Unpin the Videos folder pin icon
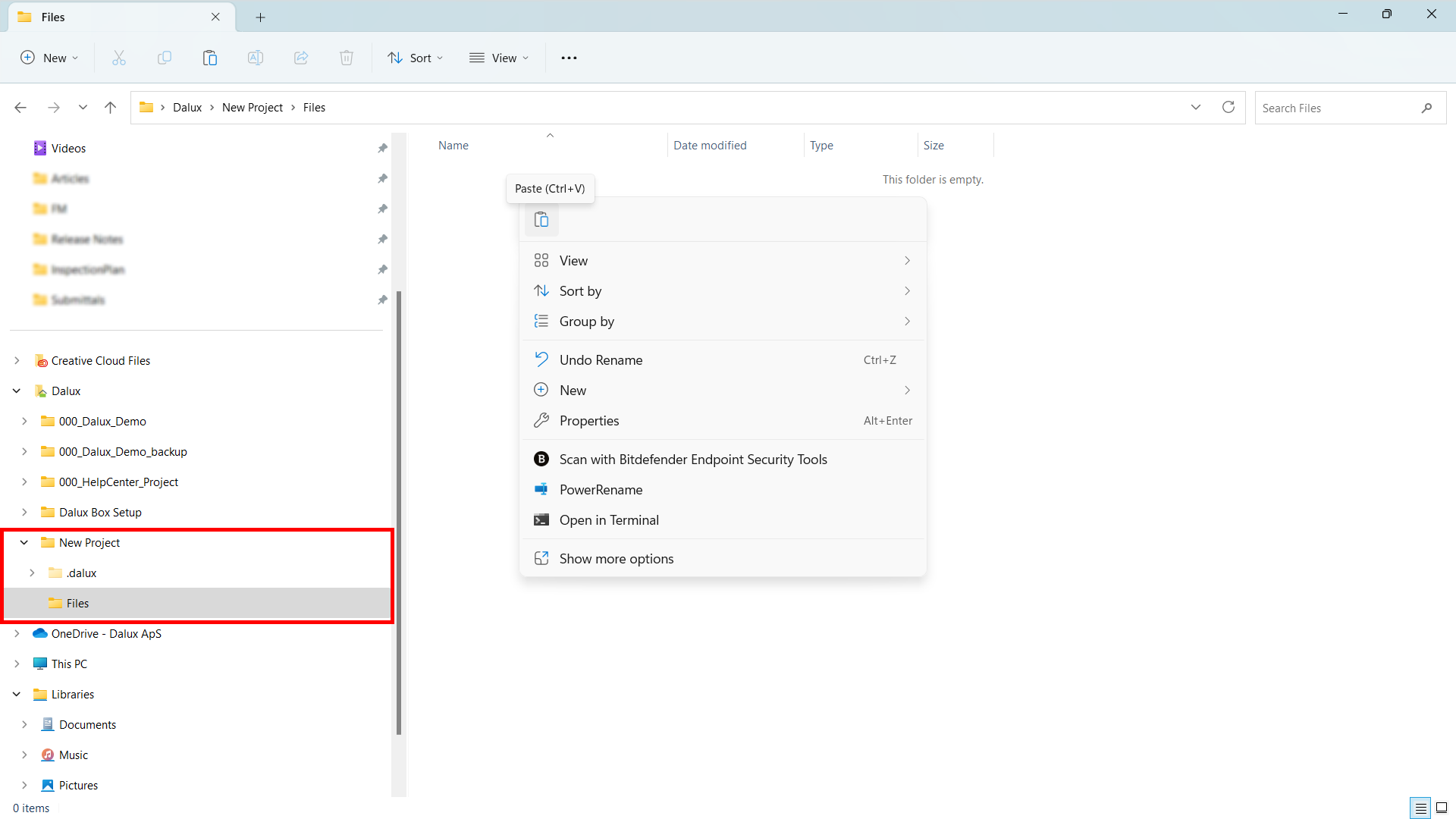The height and width of the screenshot is (819, 1456). pos(382,149)
